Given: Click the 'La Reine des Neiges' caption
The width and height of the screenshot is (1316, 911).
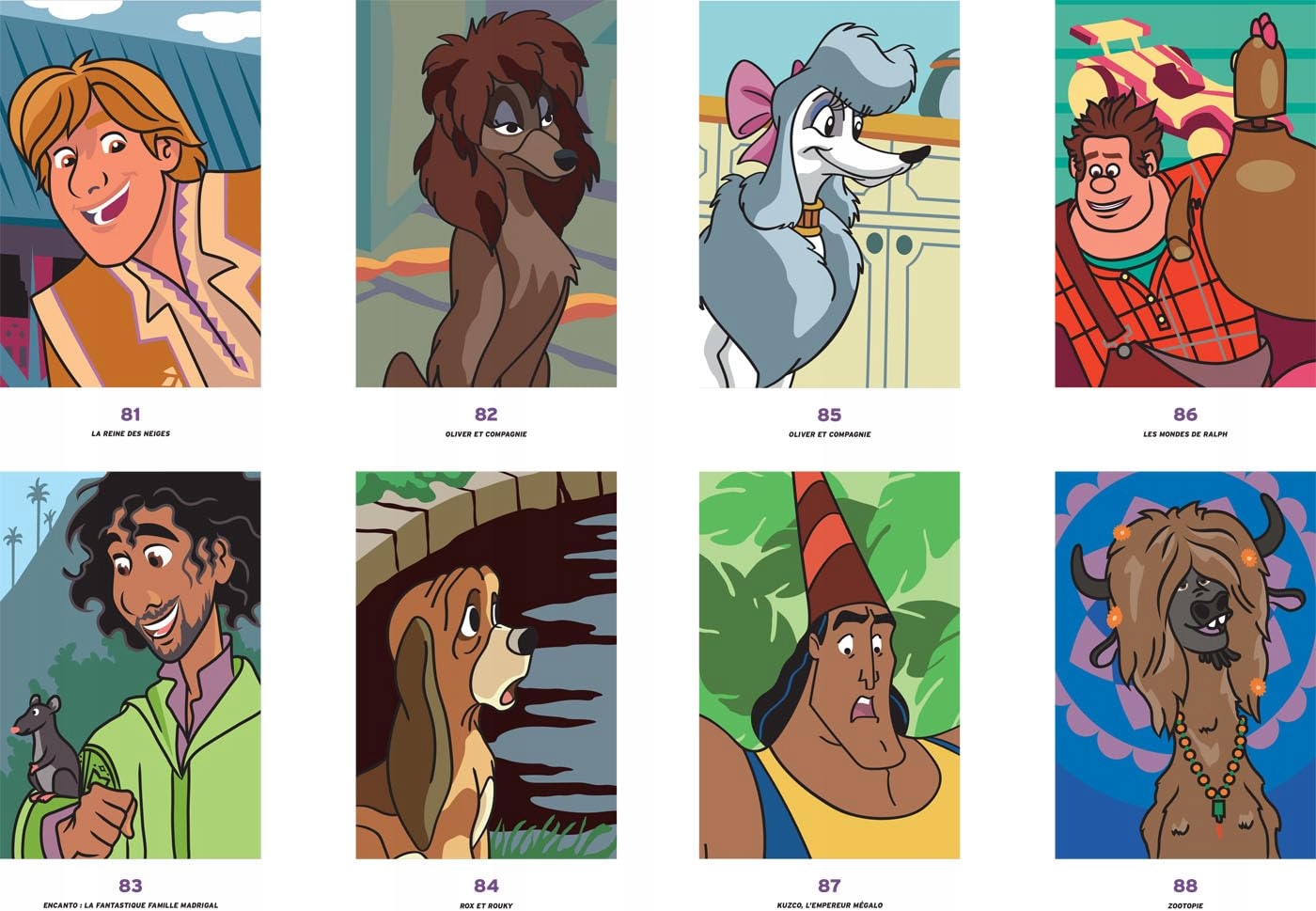Looking at the screenshot, I should [x=131, y=433].
